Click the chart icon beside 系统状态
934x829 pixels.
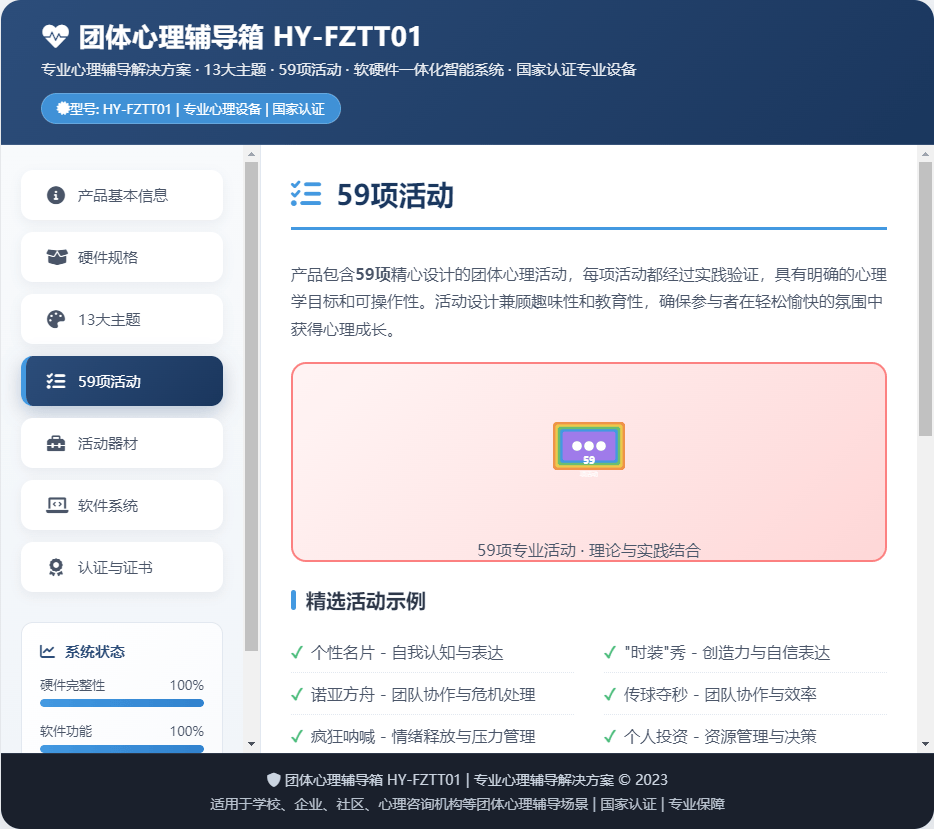pyautogui.click(x=47, y=652)
